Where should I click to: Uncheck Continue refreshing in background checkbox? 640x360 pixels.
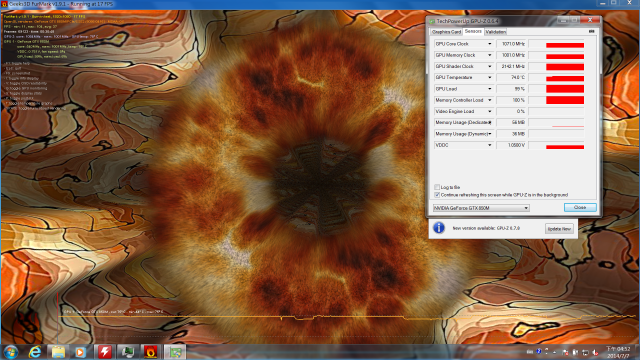437,195
